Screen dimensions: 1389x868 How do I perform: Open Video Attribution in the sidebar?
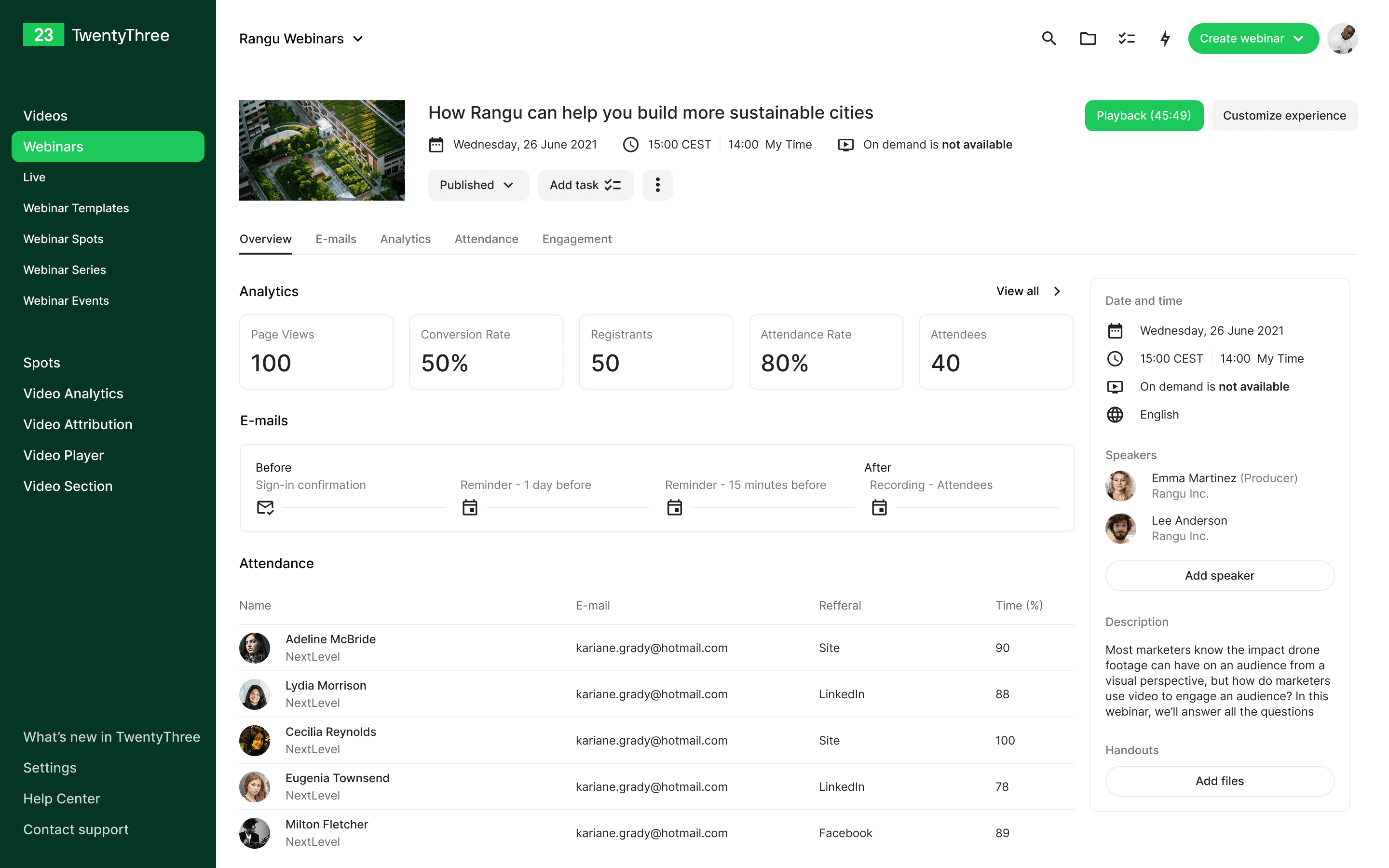78,425
